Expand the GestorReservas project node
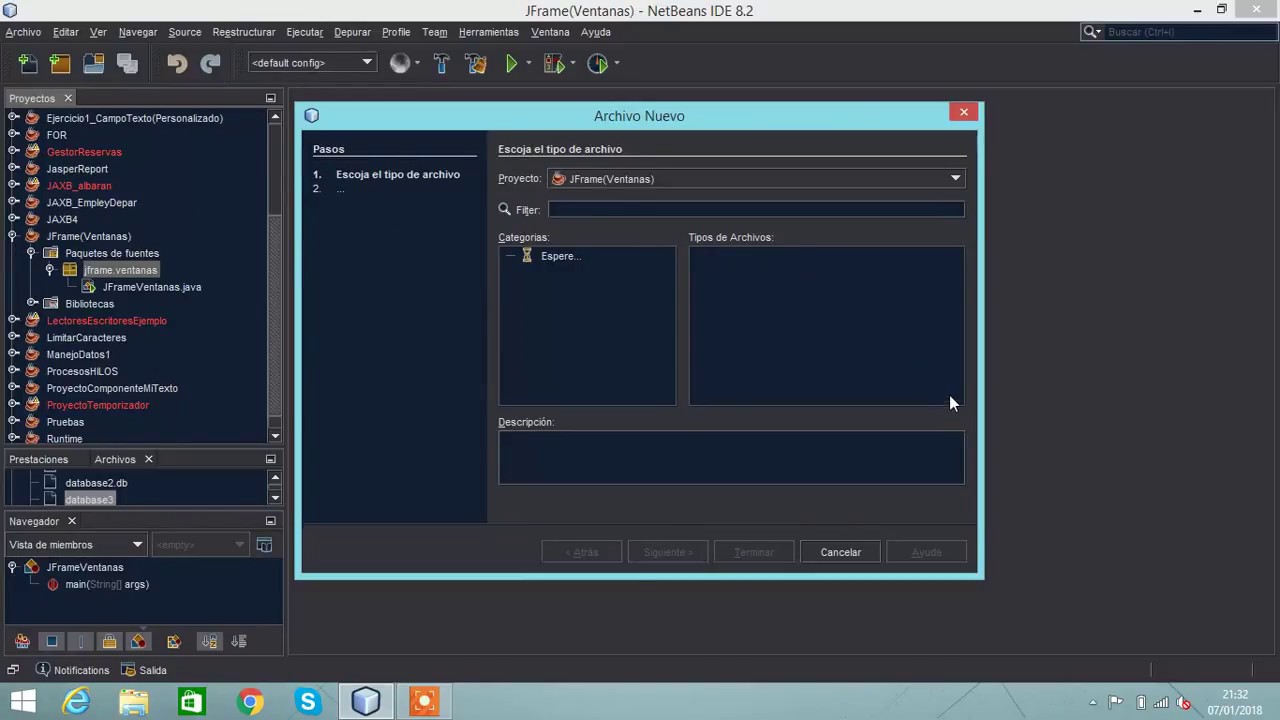The width and height of the screenshot is (1280, 720). pyautogui.click(x=13, y=152)
